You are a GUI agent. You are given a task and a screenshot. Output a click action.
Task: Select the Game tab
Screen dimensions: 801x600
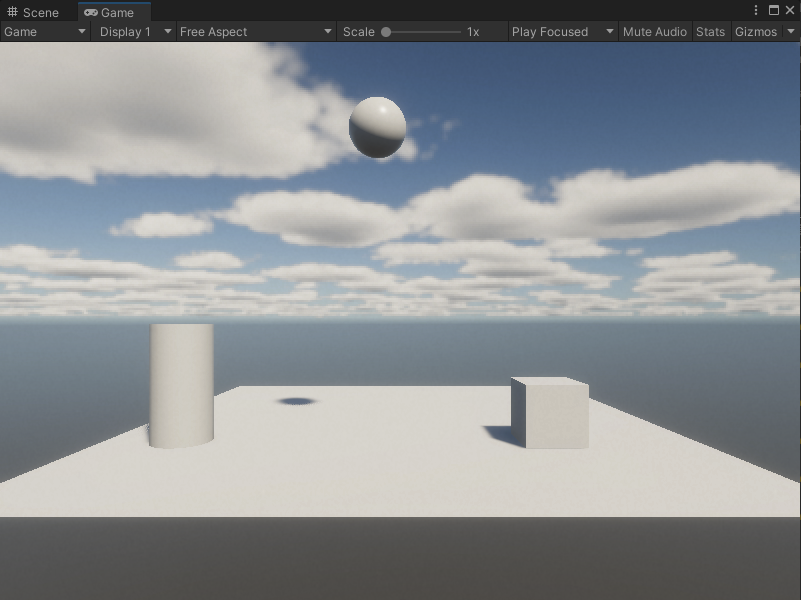pos(114,13)
